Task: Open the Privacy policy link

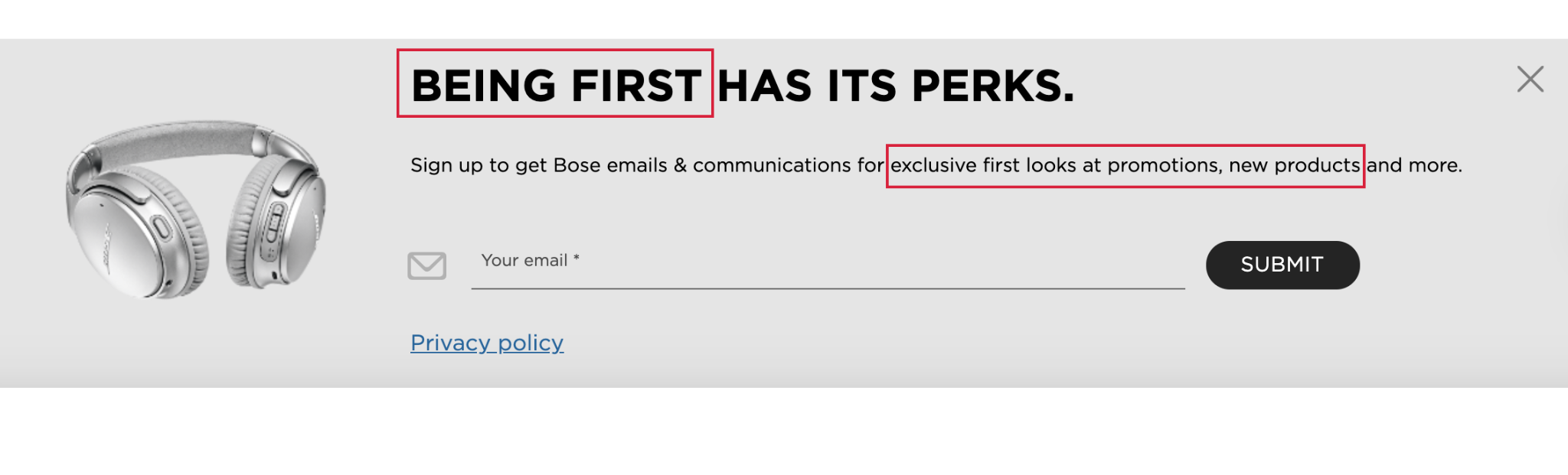Action: point(487,343)
